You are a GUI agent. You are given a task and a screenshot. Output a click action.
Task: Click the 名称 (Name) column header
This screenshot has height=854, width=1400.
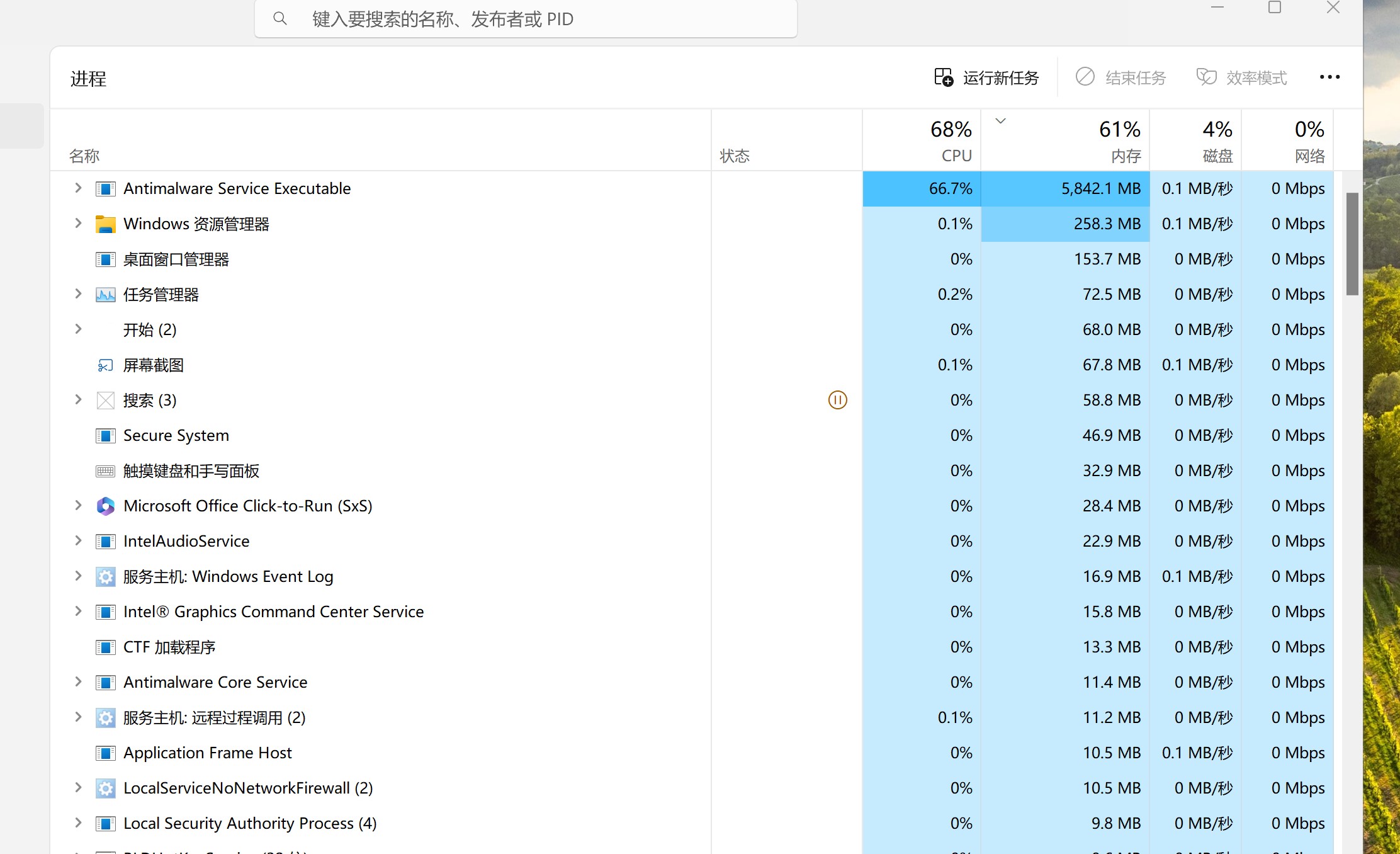point(380,140)
